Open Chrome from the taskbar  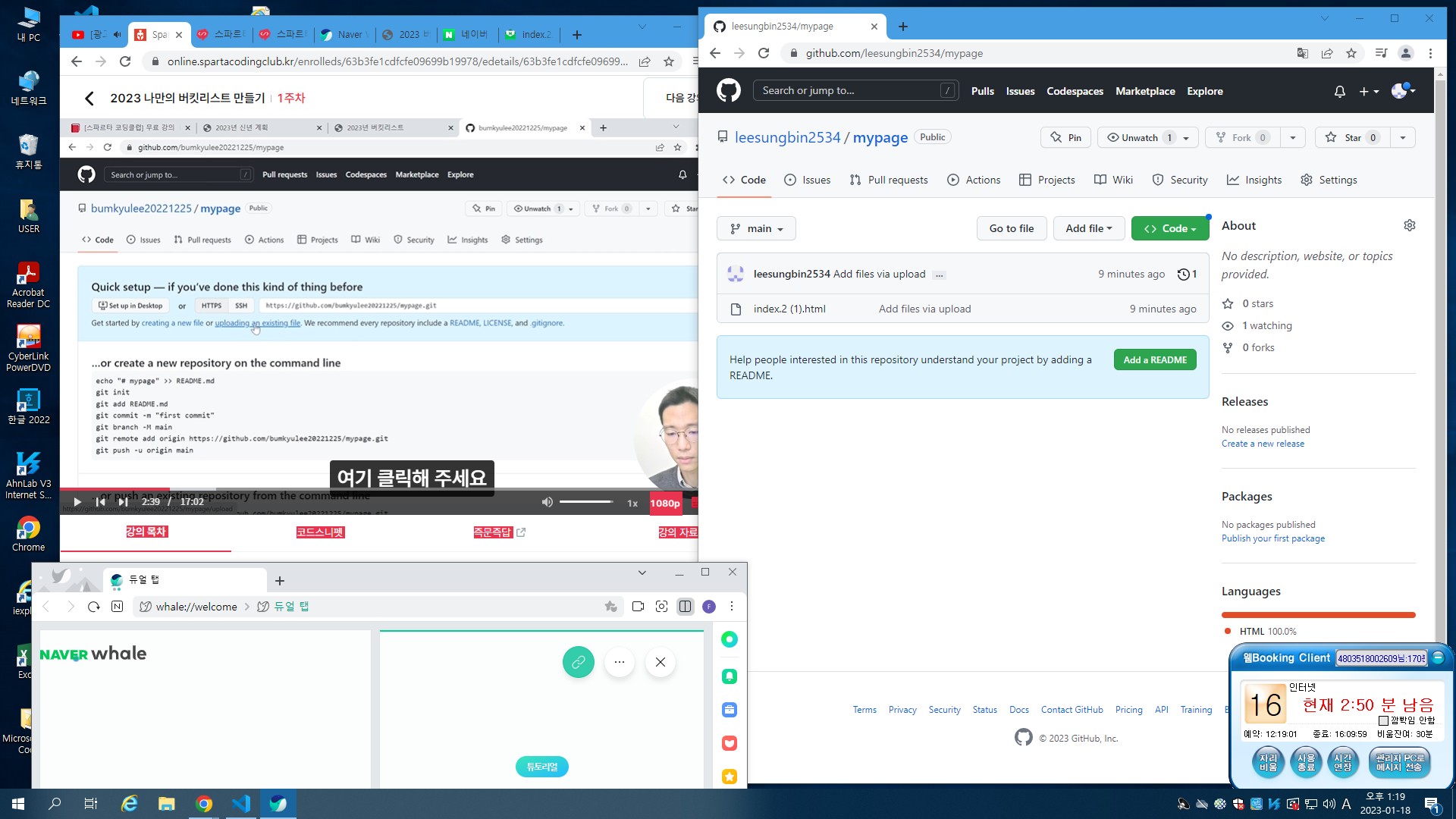click(204, 804)
